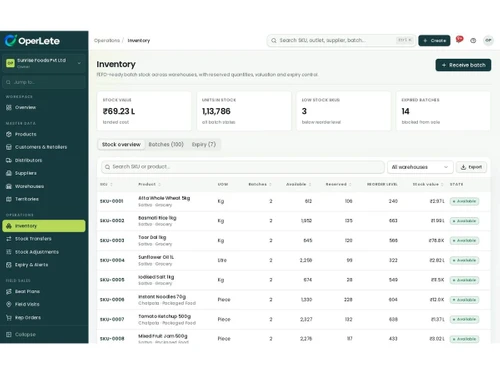Click Sunflower Oil 1L product

coord(156,257)
